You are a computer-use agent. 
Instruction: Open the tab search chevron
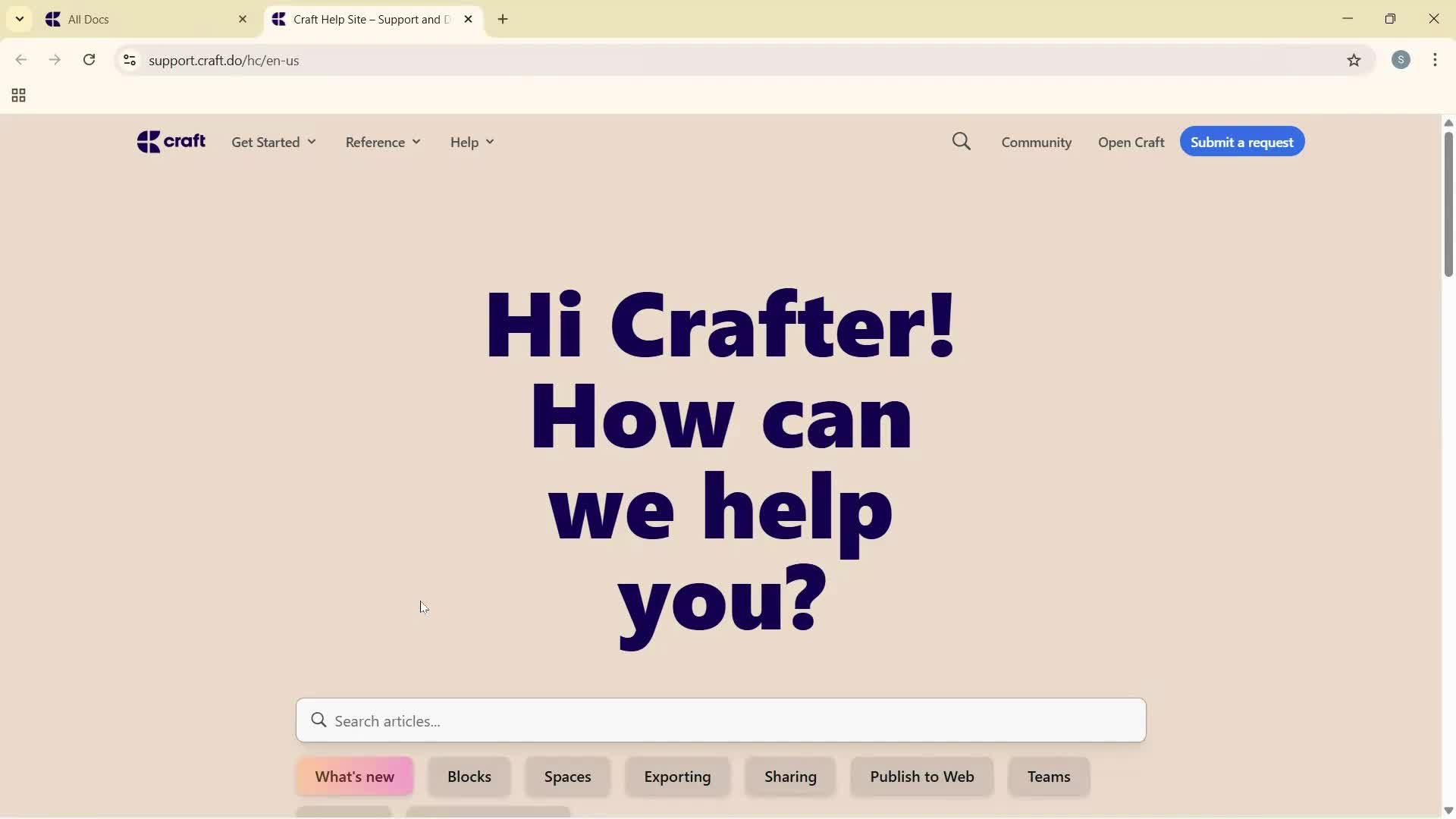pyautogui.click(x=19, y=19)
